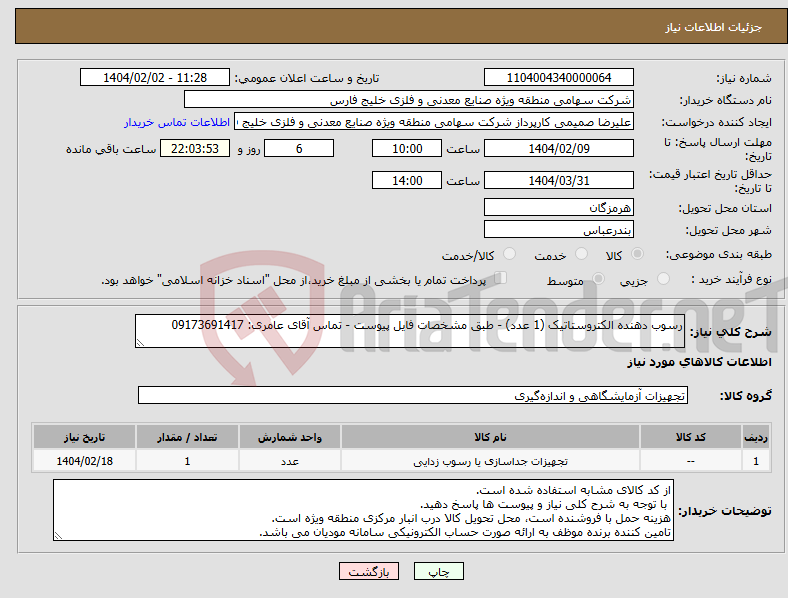
Task: Click the شماره نیاز field 1104004340000064
Action: coord(558,78)
